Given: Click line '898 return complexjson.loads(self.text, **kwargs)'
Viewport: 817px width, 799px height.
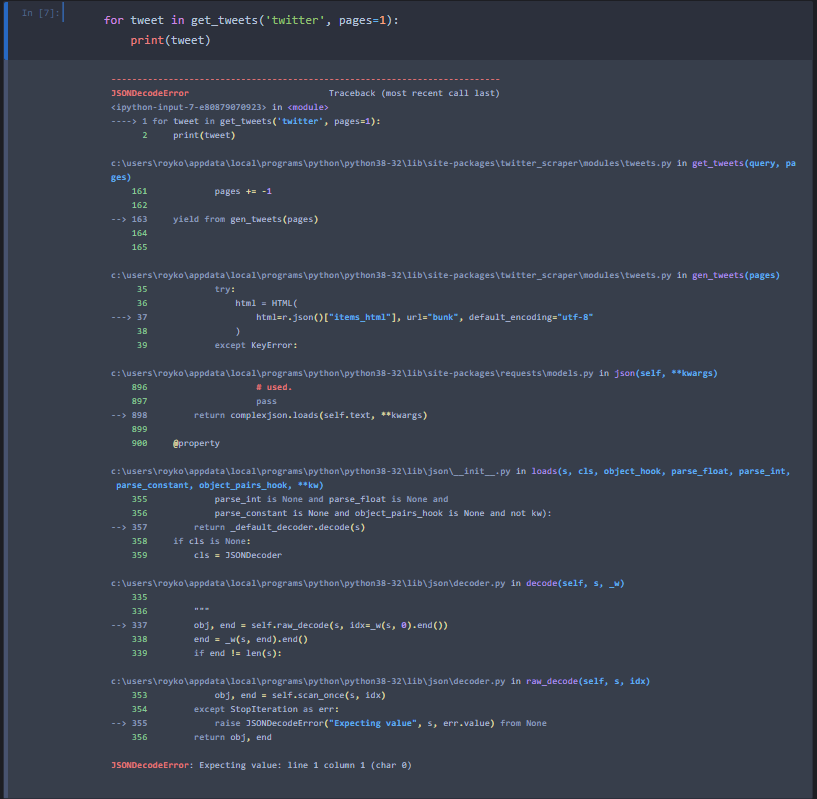Looking at the screenshot, I should pyautogui.click(x=269, y=415).
